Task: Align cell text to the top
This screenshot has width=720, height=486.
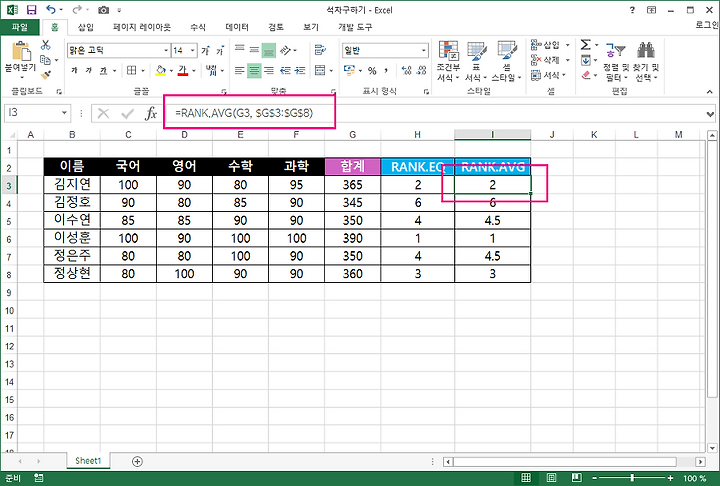Action: [x=240, y=50]
